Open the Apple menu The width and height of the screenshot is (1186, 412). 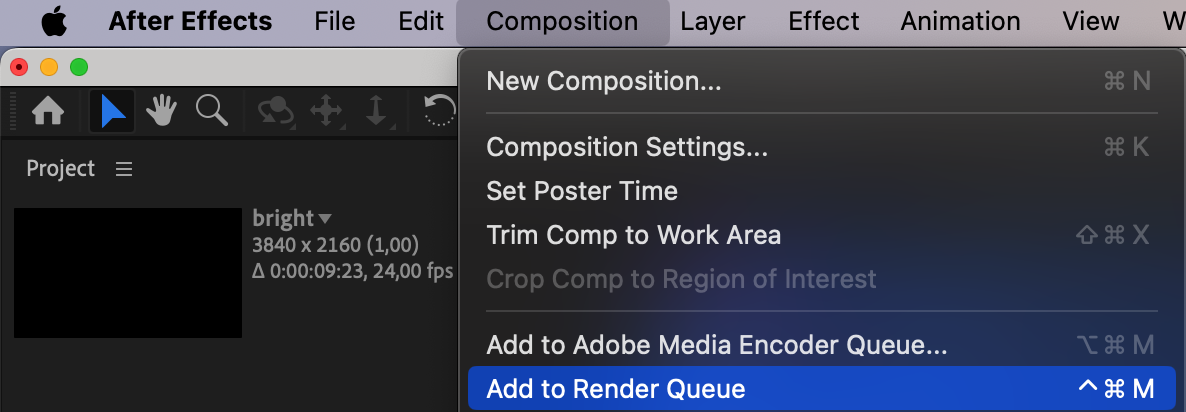pos(54,21)
